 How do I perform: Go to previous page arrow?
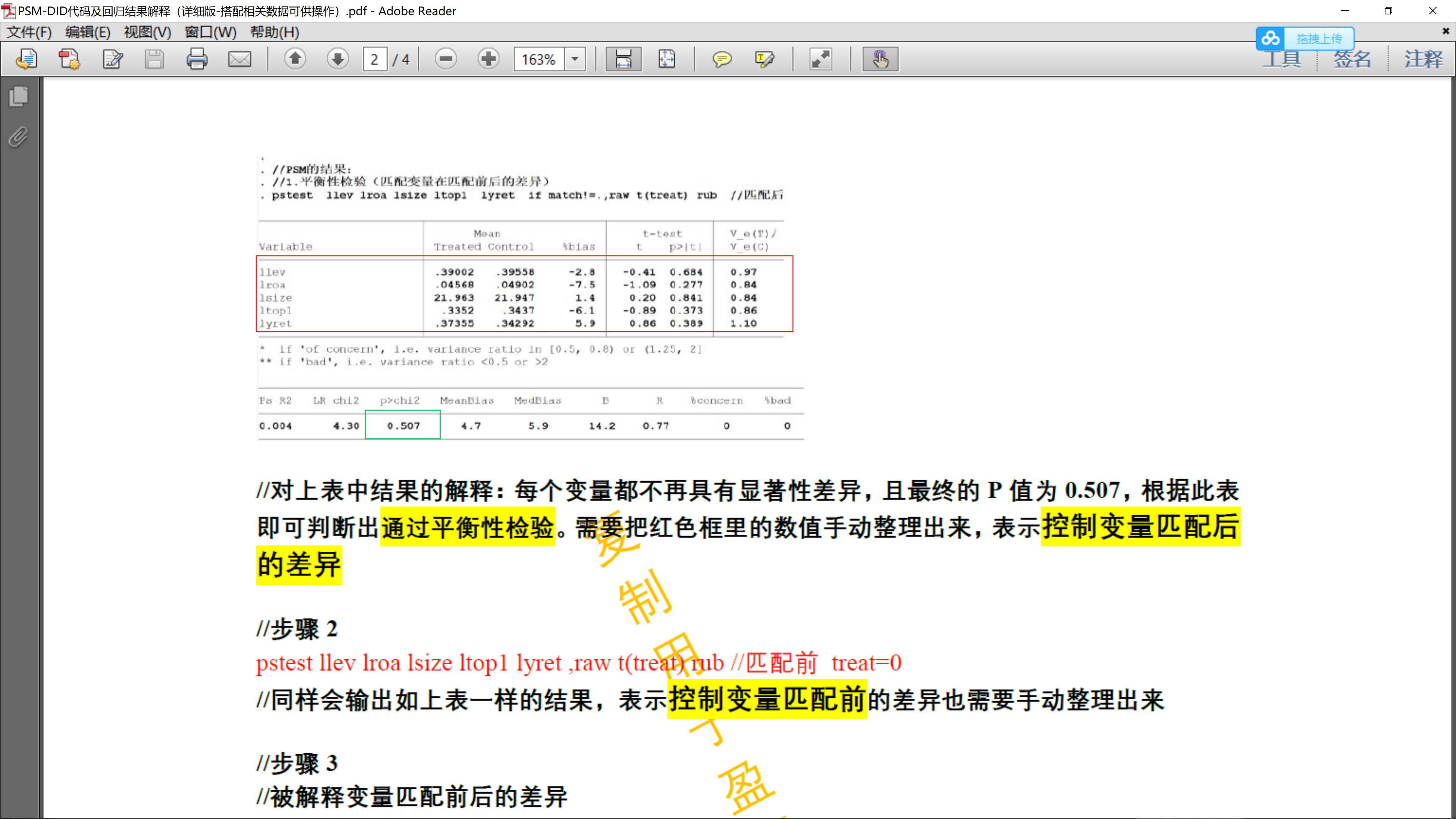coord(295,59)
